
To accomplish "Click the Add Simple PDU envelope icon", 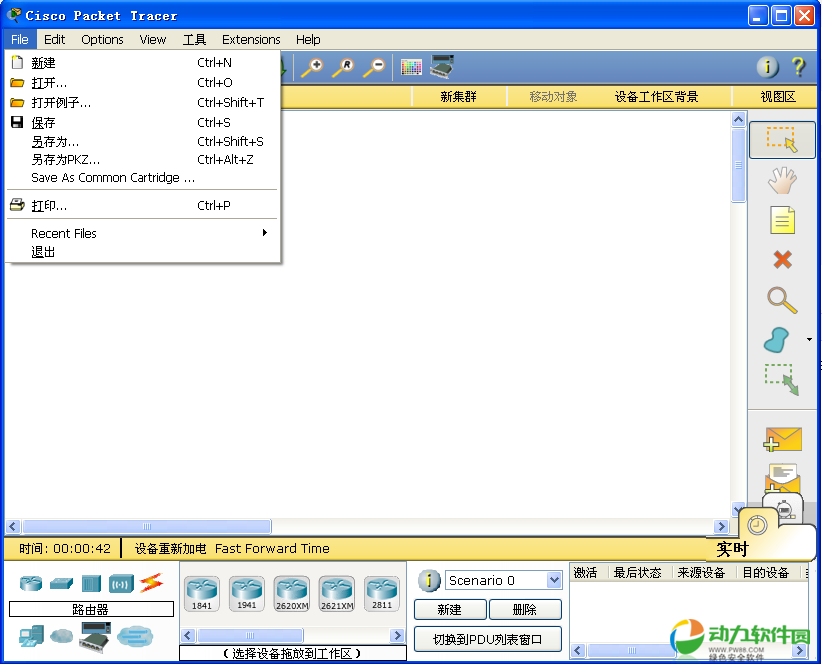I will pyautogui.click(x=783, y=439).
